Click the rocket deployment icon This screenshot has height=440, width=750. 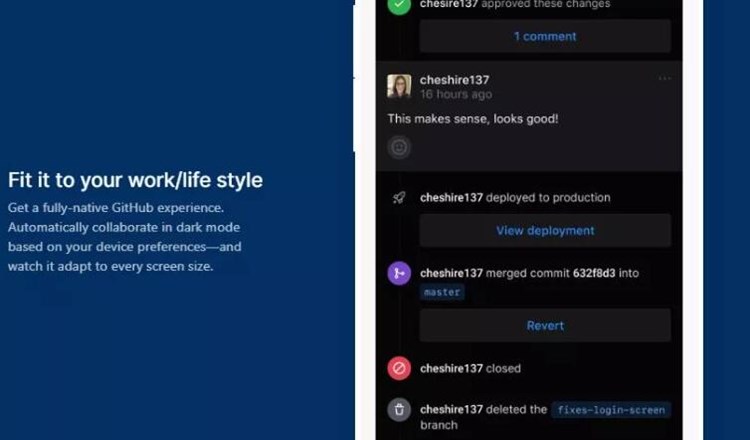(x=399, y=198)
